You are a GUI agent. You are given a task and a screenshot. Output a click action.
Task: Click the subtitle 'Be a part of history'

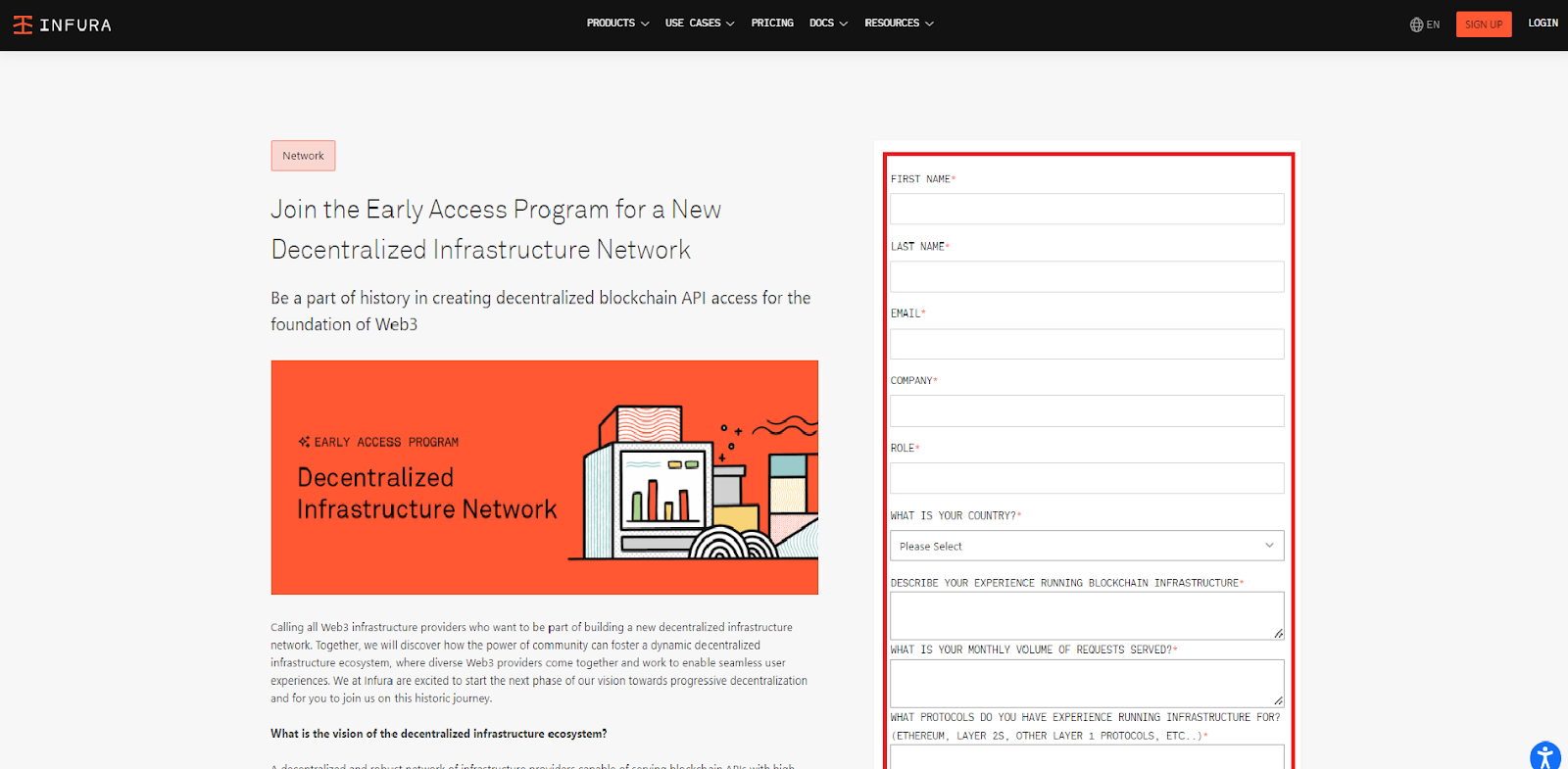click(541, 311)
